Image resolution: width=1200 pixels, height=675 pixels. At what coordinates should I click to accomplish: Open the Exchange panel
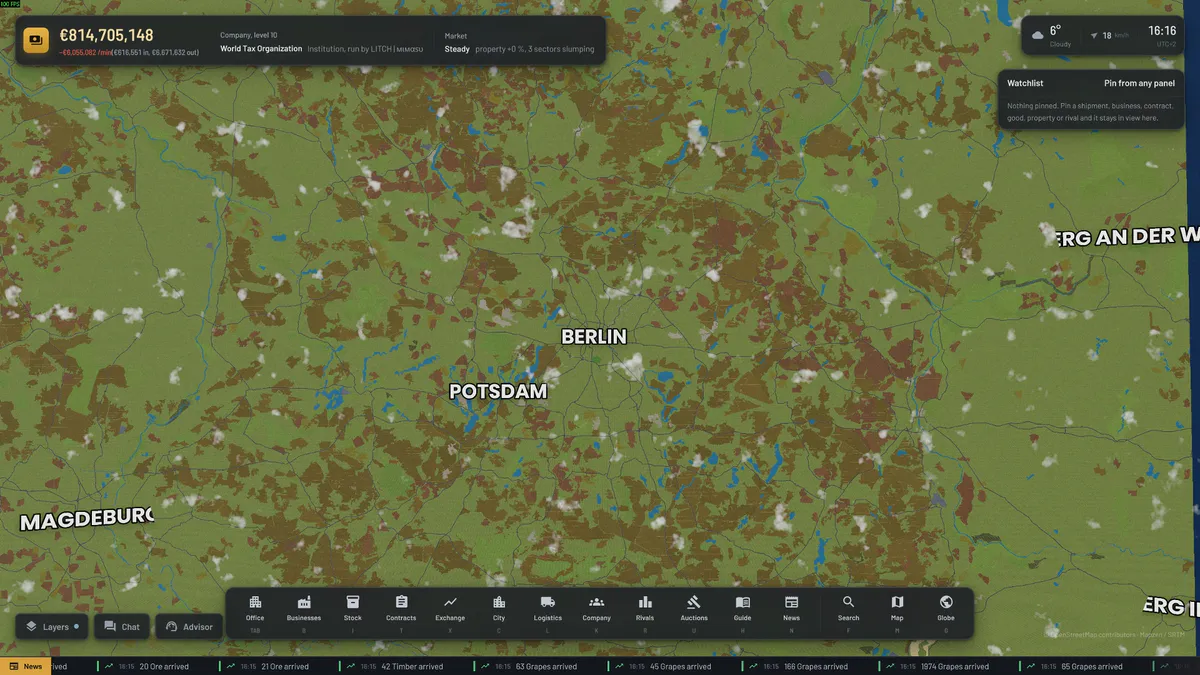450,612
